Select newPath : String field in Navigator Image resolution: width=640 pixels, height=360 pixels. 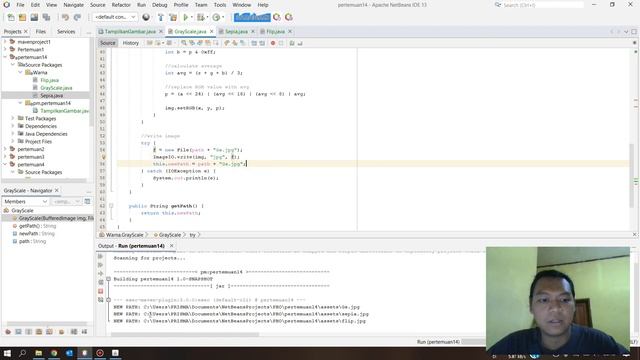click(36, 233)
